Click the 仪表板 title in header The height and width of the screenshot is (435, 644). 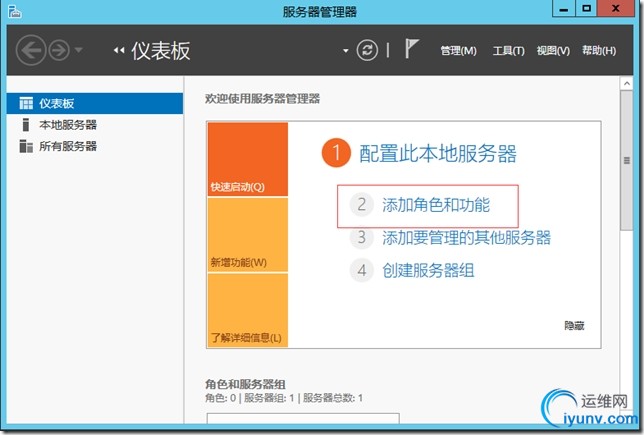(x=161, y=51)
